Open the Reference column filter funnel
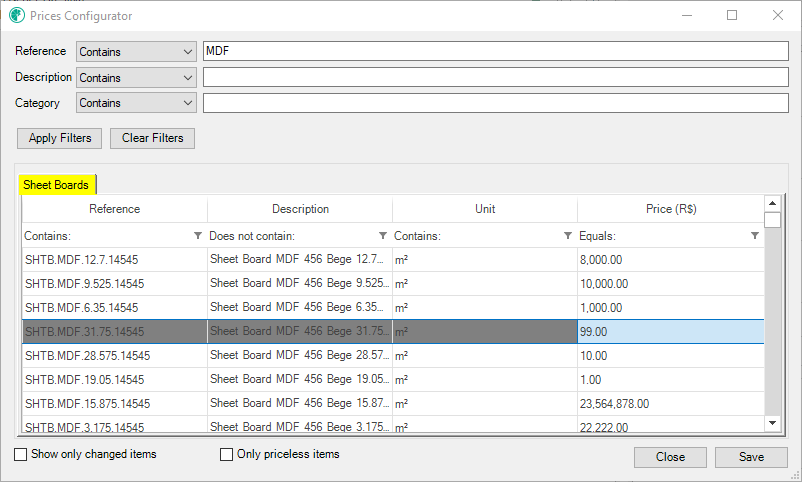The width and height of the screenshot is (802, 482). (x=198, y=236)
